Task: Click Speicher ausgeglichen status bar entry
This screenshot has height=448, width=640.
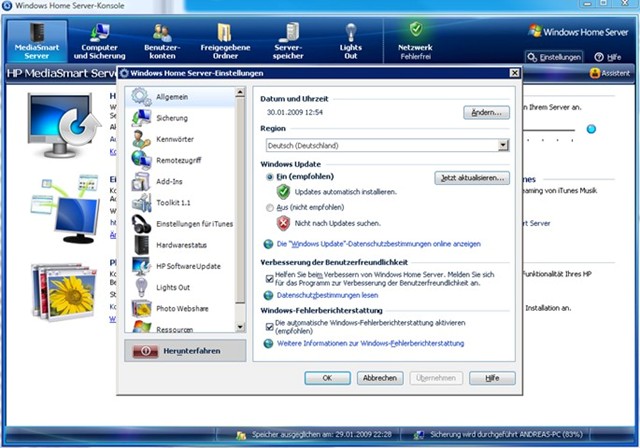Action: [x=322, y=435]
